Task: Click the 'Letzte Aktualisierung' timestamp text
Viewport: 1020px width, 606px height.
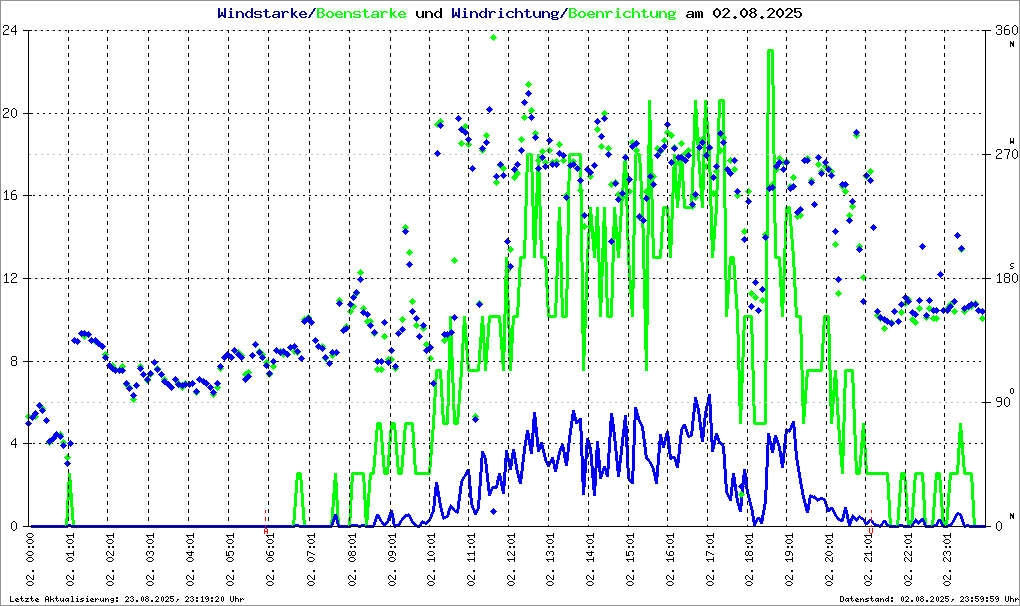Action: coord(127,599)
